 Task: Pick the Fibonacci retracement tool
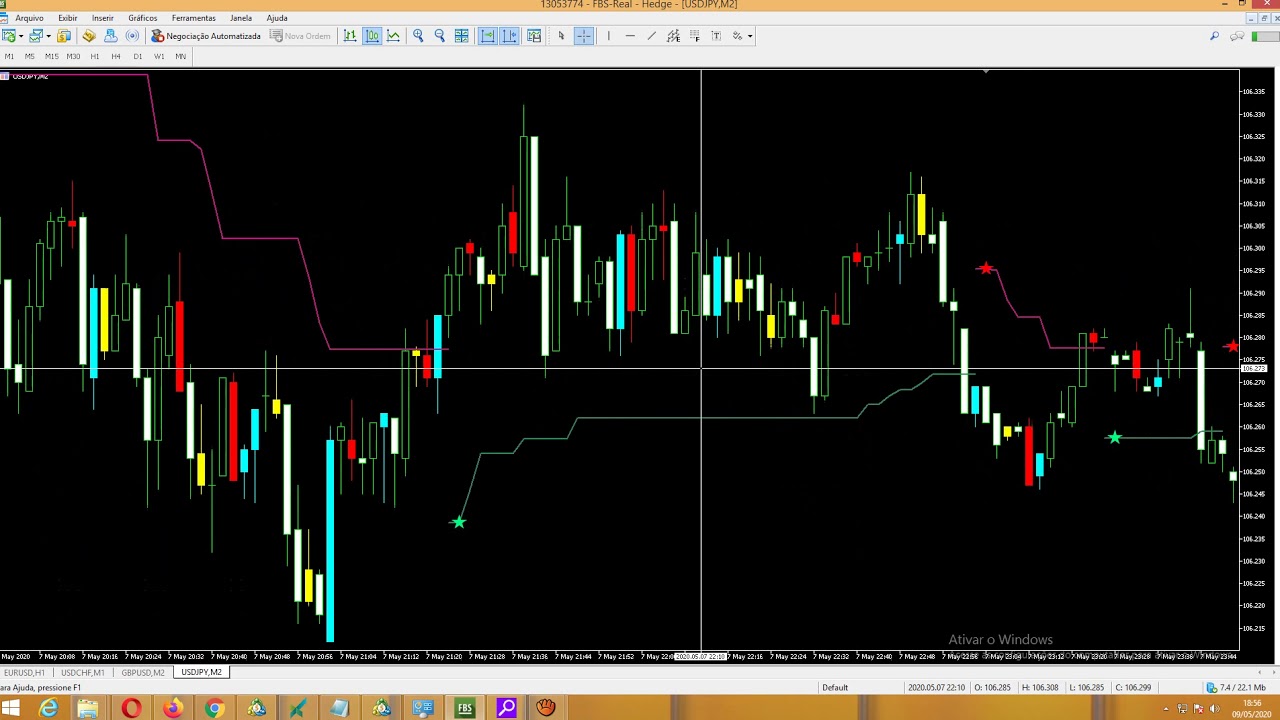point(694,36)
